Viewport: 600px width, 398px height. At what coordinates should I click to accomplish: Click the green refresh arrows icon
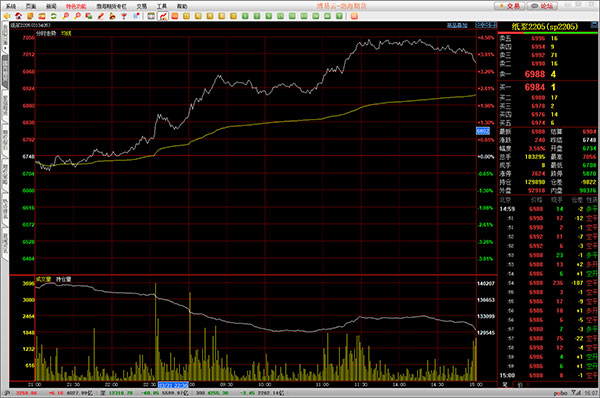point(54,16)
